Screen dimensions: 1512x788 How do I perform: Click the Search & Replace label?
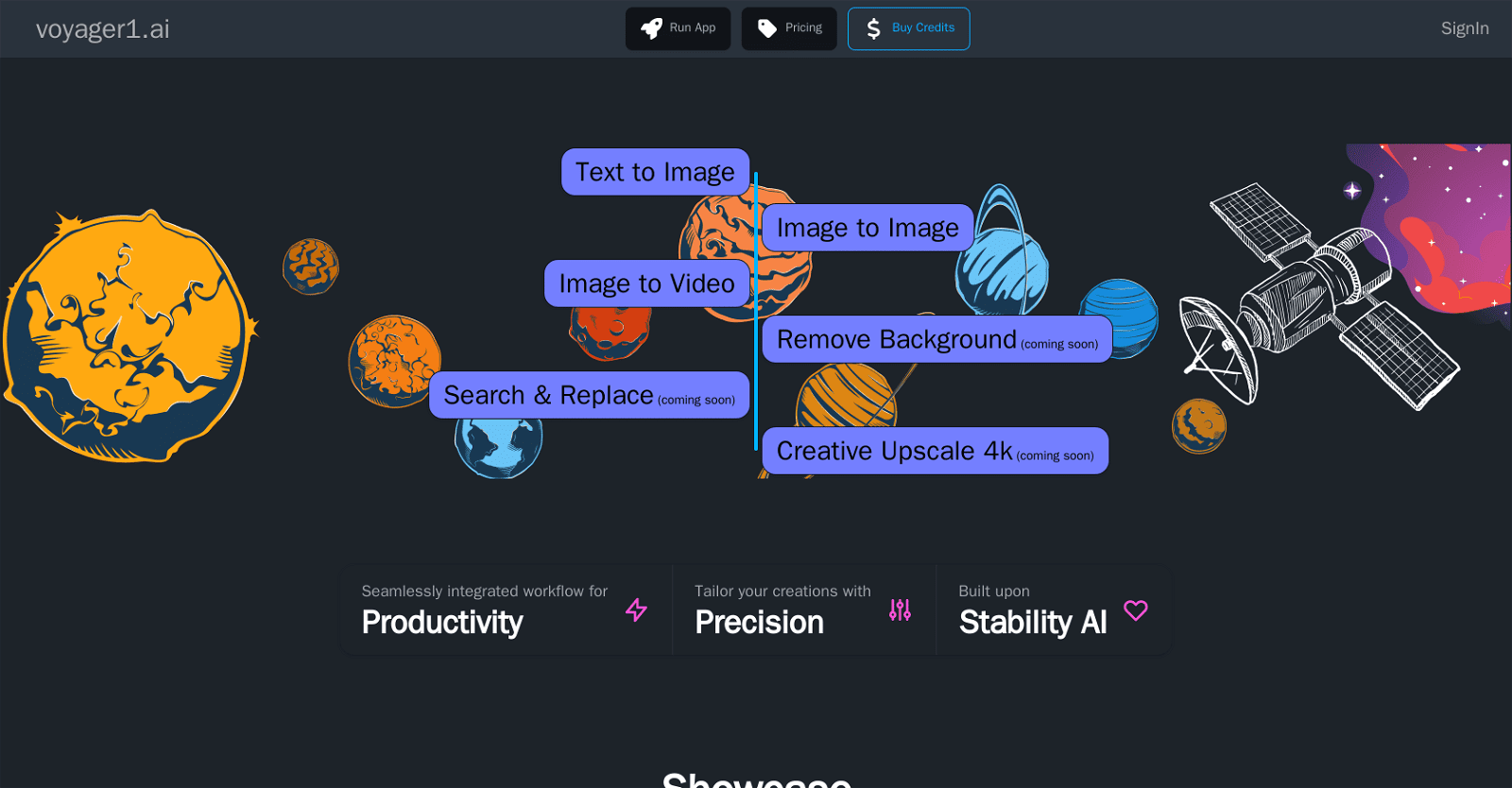pyautogui.click(x=588, y=395)
